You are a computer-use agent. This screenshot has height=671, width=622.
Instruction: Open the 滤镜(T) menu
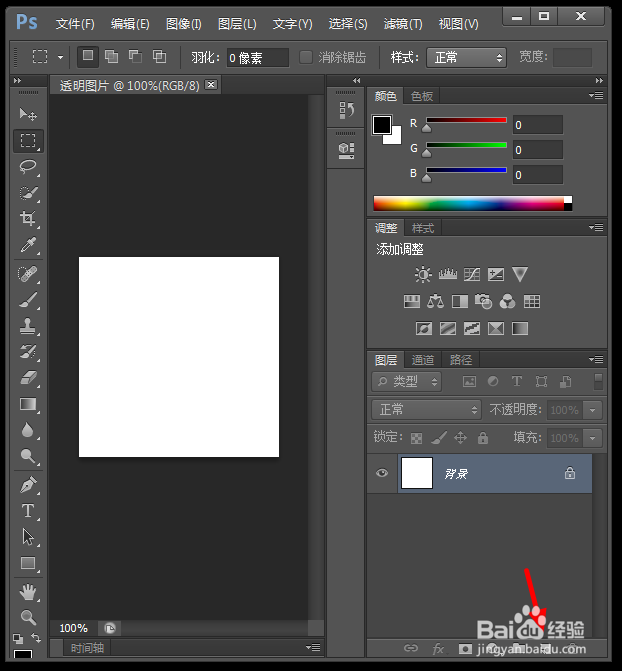coord(403,24)
